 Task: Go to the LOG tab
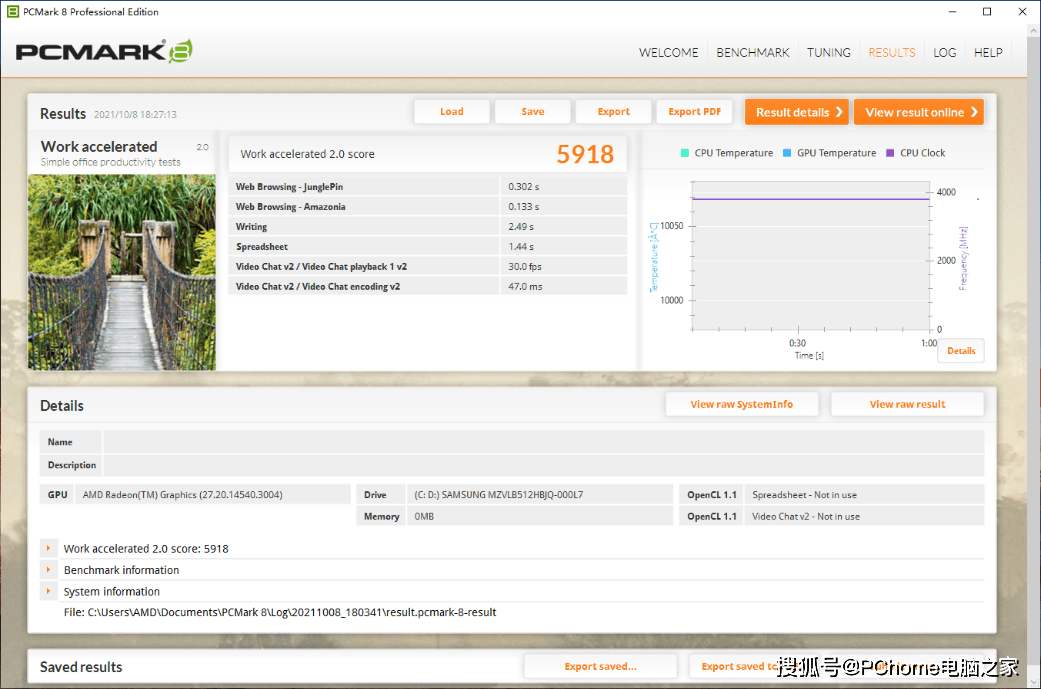click(945, 52)
